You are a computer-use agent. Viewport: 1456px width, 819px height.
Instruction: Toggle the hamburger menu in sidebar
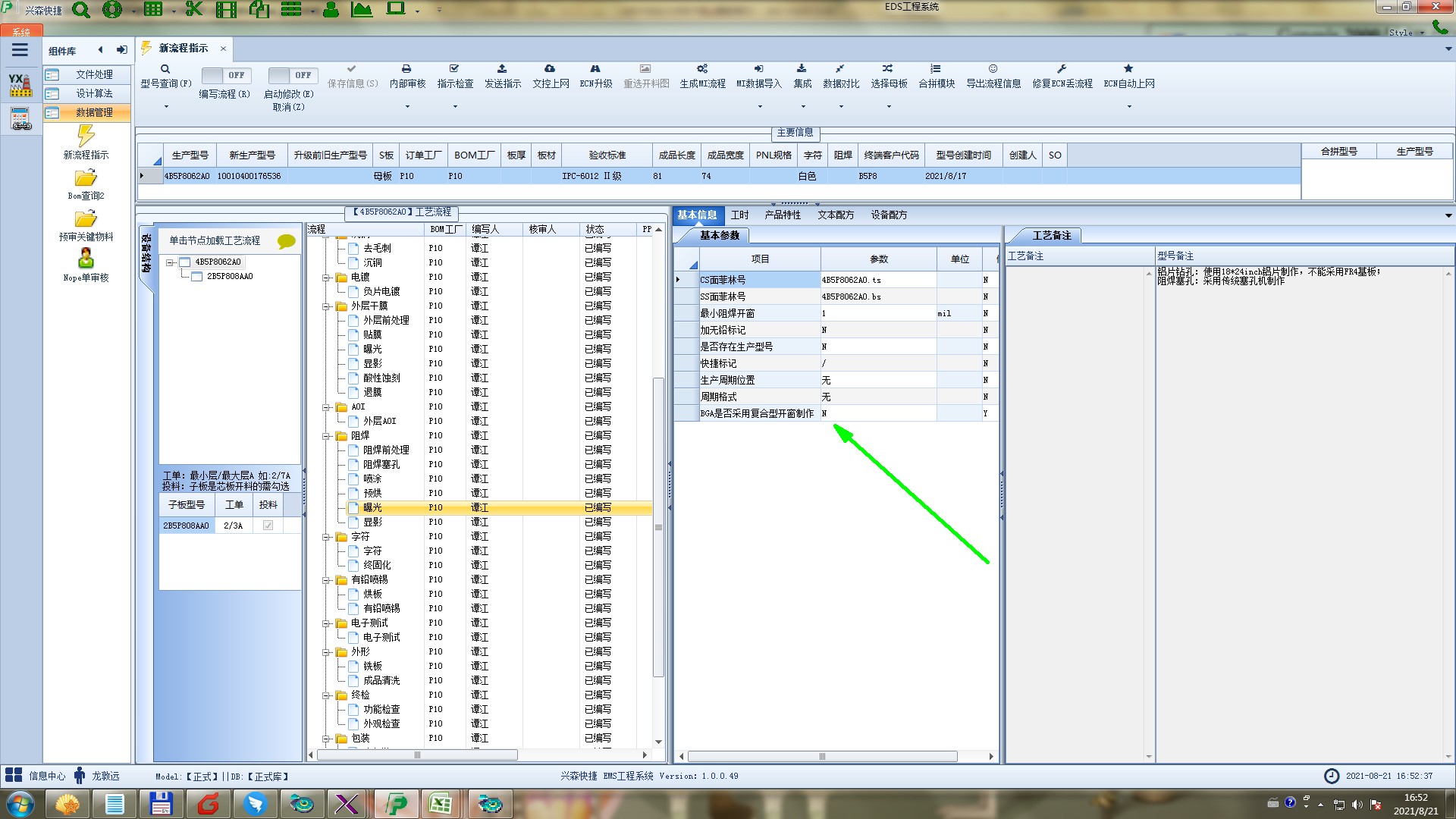click(20, 50)
